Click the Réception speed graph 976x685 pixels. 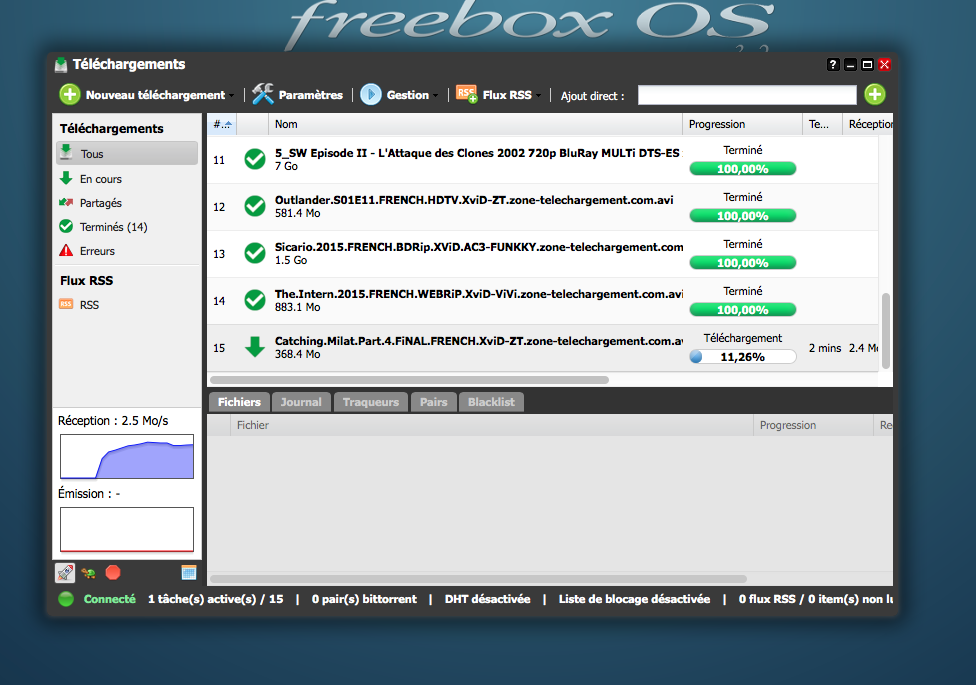pyautogui.click(x=127, y=456)
